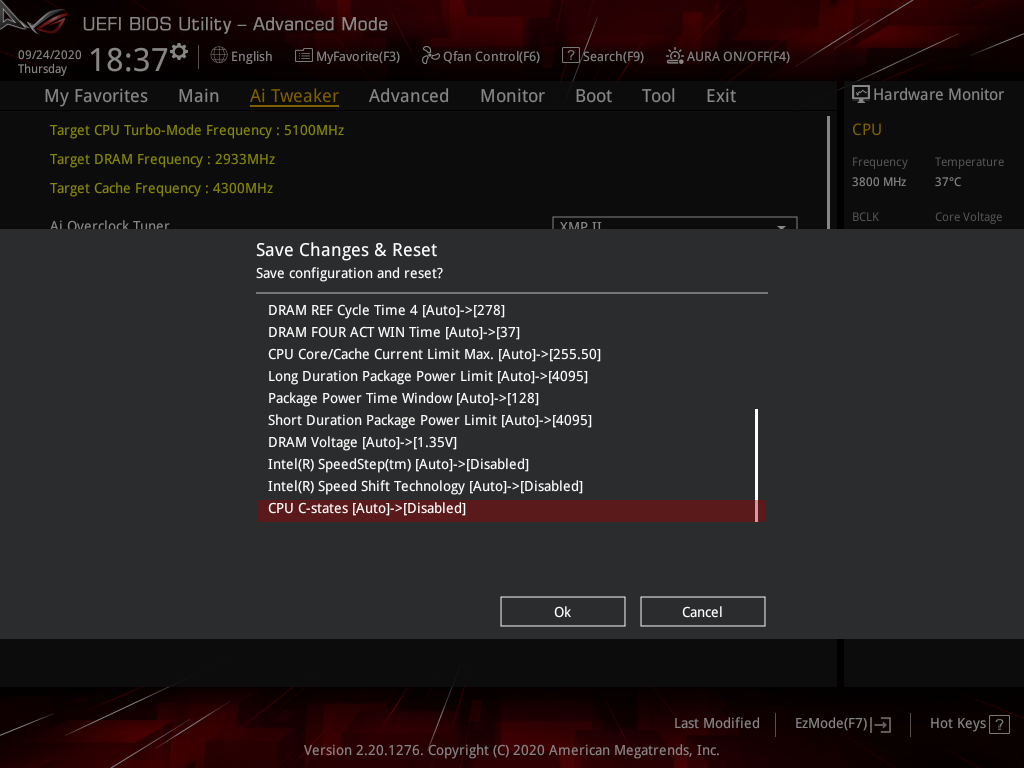1024x768 pixels.
Task: Switch to the Boot tab
Action: [x=594, y=96]
